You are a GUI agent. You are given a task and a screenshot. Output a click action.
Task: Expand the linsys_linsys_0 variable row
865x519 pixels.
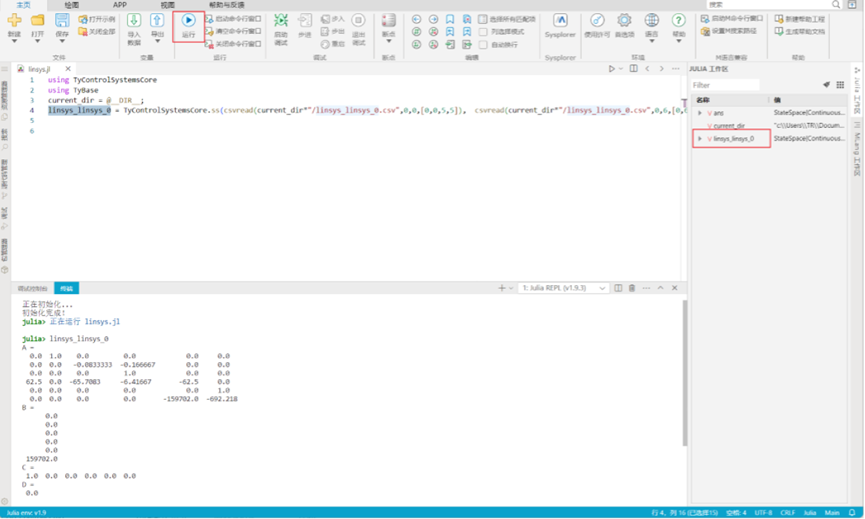coord(700,138)
